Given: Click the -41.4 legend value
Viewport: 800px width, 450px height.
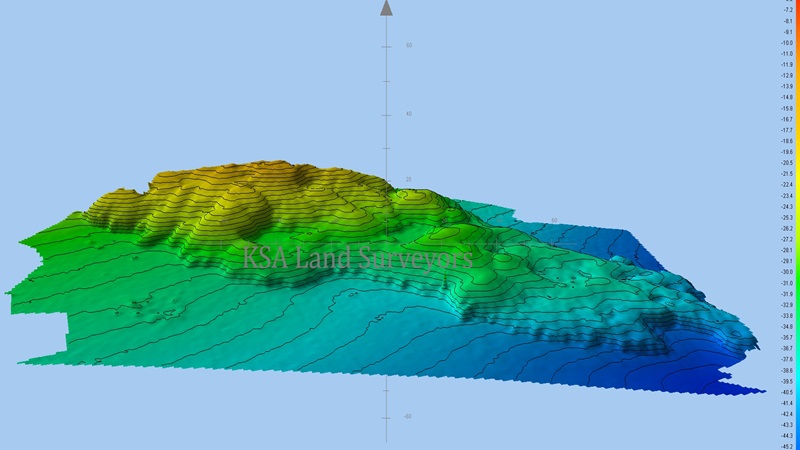Looking at the screenshot, I should (787, 403).
